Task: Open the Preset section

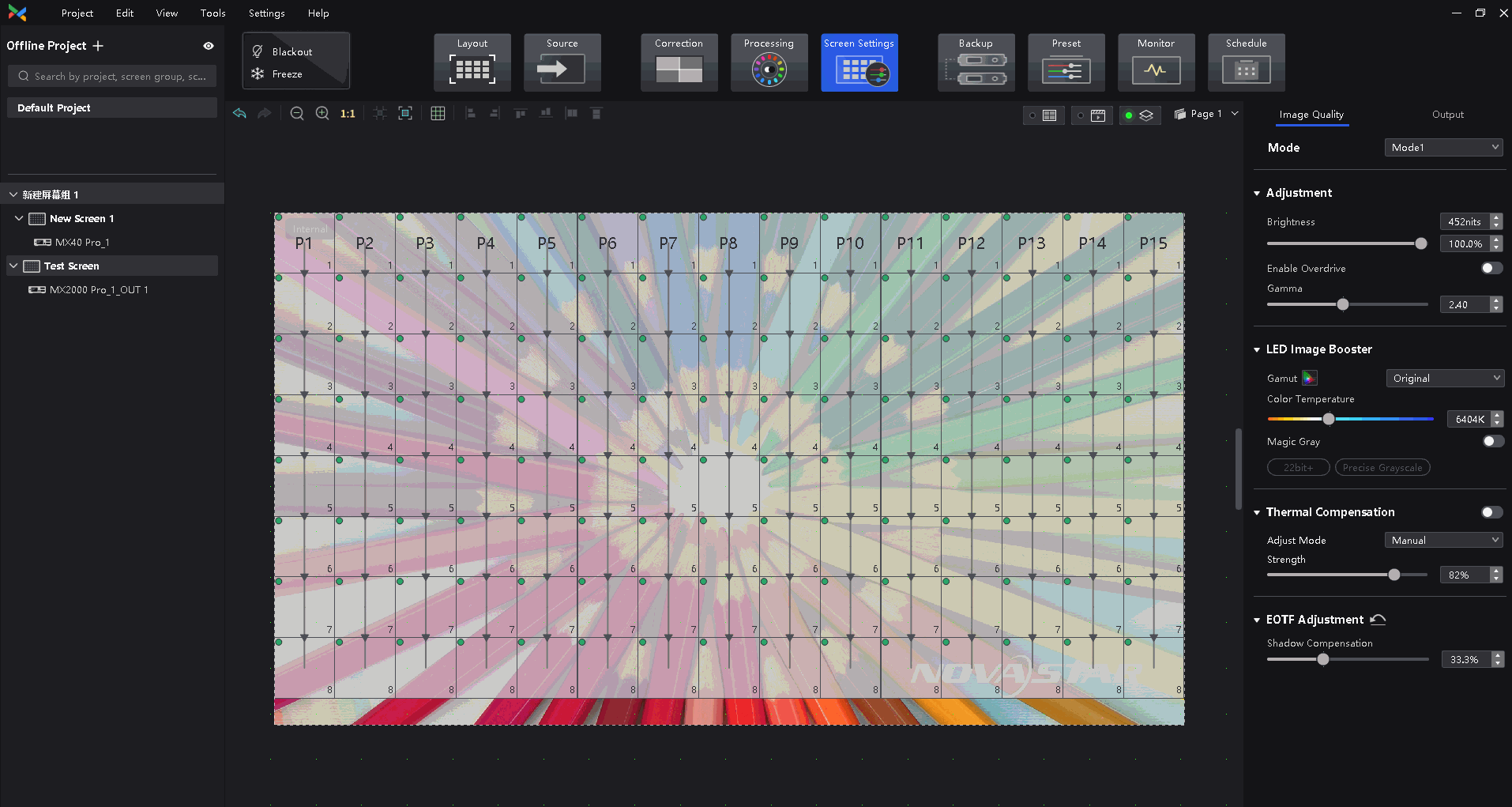Action: tap(1066, 62)
